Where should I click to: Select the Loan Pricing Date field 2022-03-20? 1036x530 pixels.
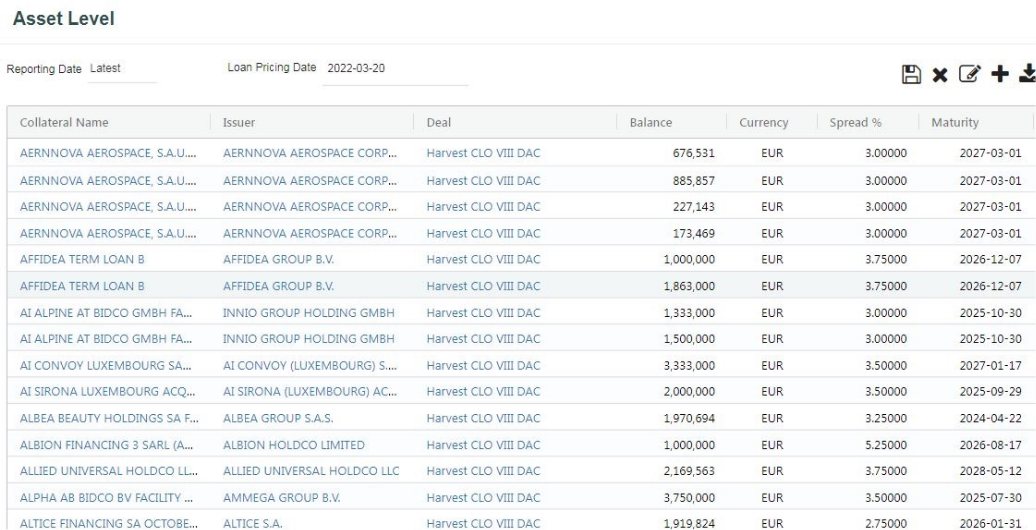pos(395,69)
